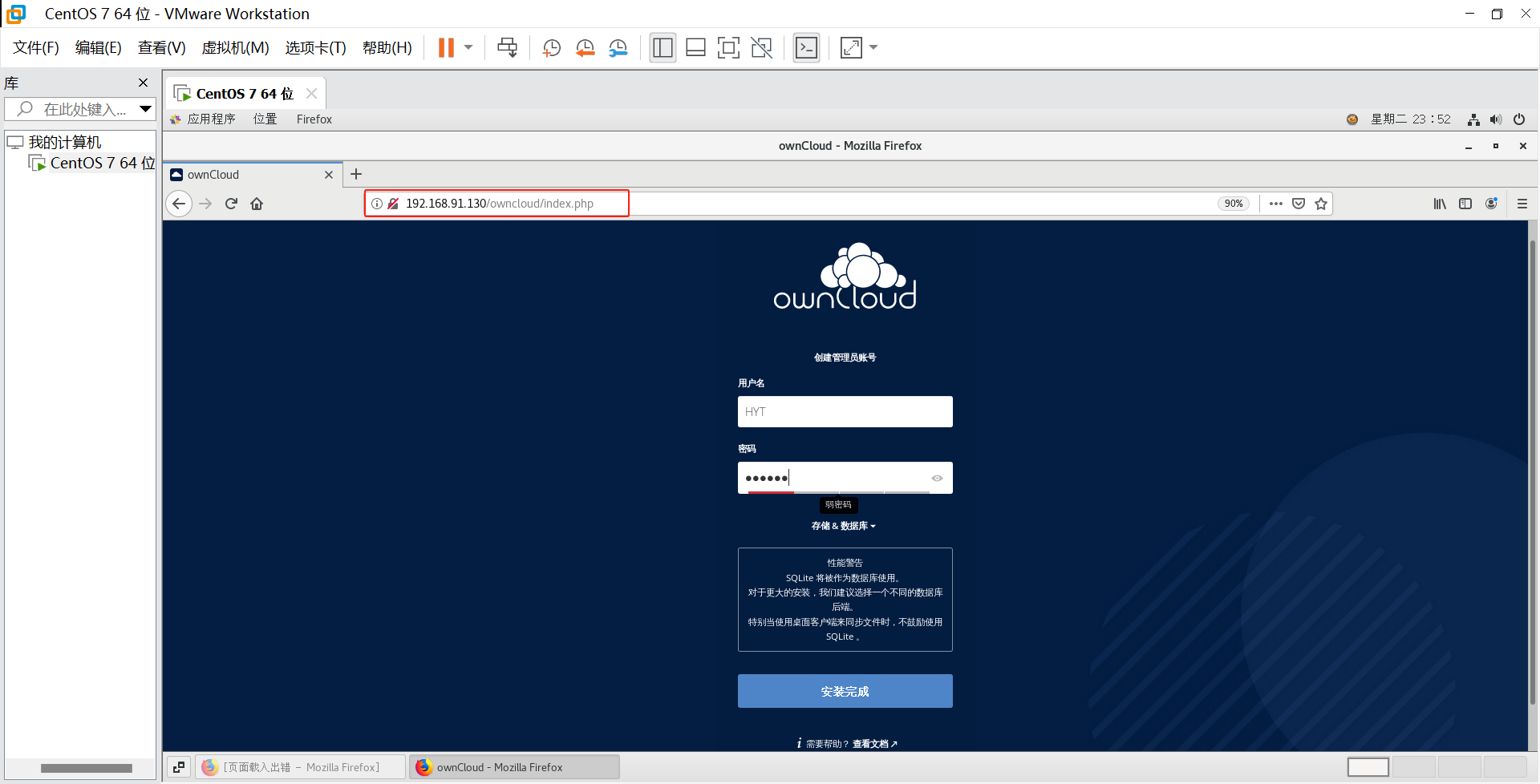
Task: Toggle the Firefox sidebar view
Action: coord(1466,203)
